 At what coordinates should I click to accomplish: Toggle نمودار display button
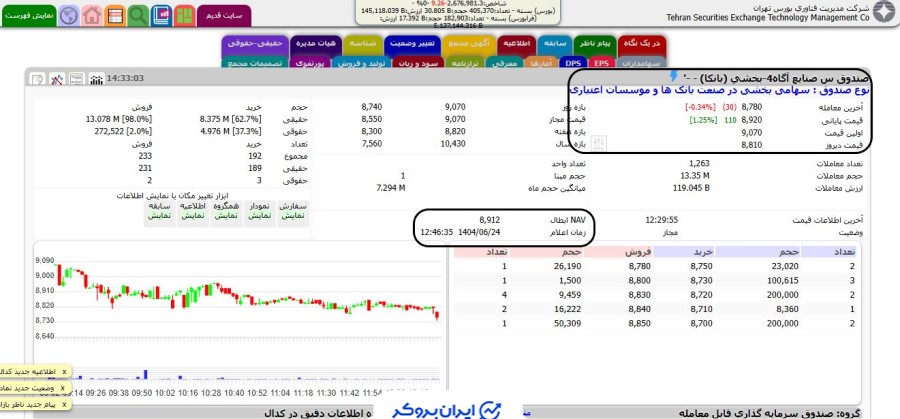pyautogui.click(x=259, y=212)
